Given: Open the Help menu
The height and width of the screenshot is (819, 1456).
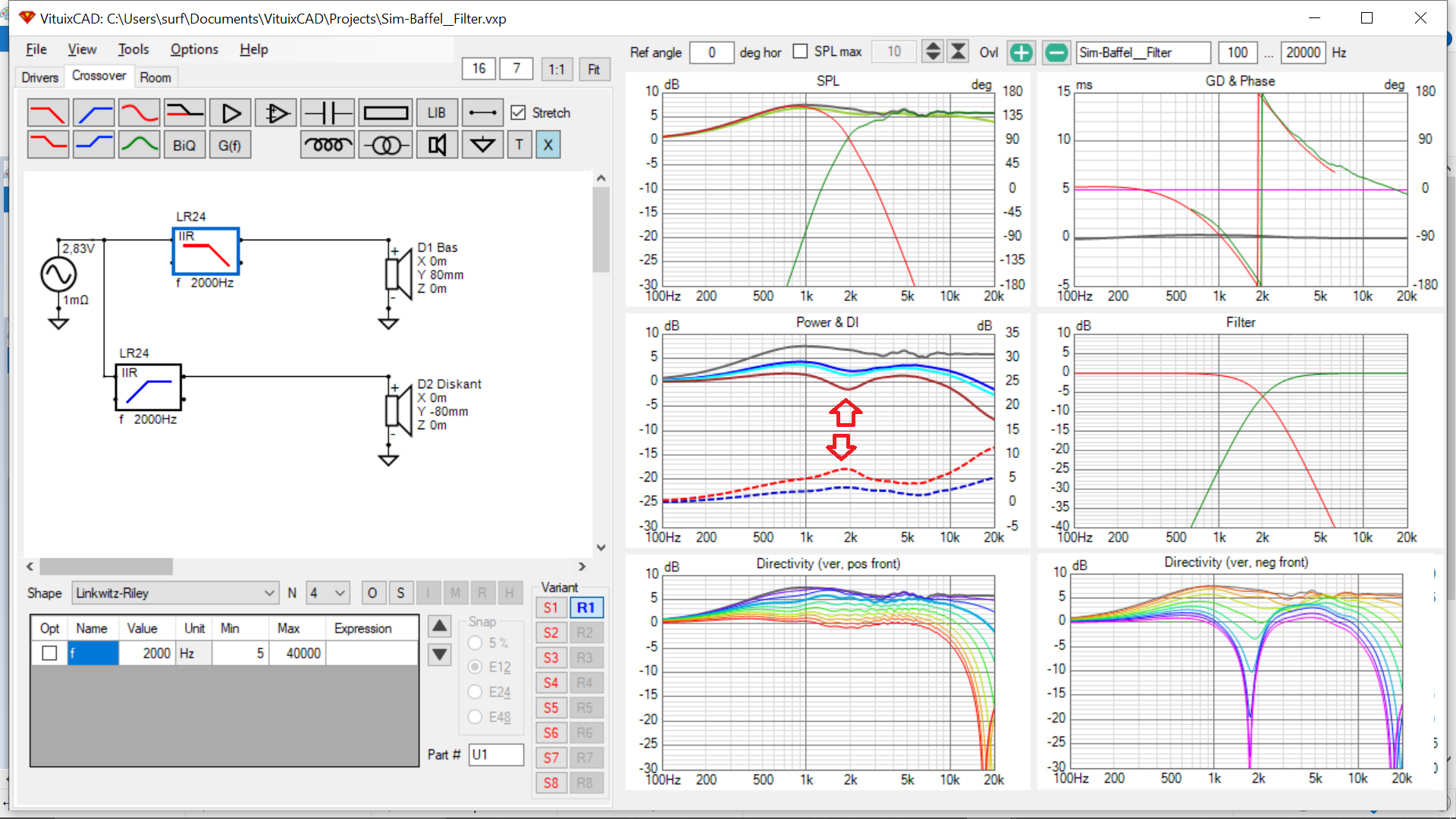Looking at the screenshot, I should (x=254, y=49).
